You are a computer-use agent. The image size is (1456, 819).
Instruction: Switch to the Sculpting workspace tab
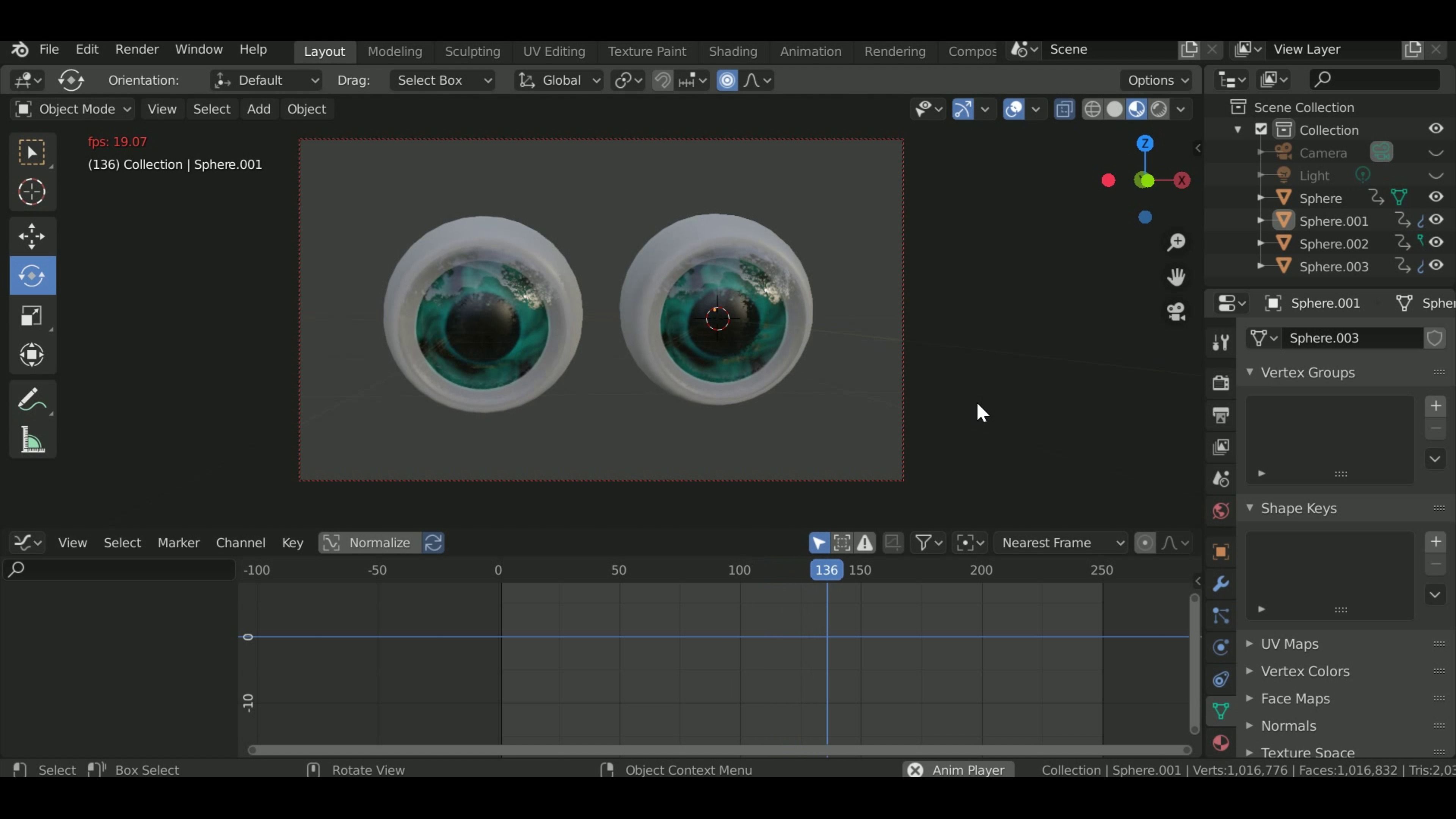point(472,52)
